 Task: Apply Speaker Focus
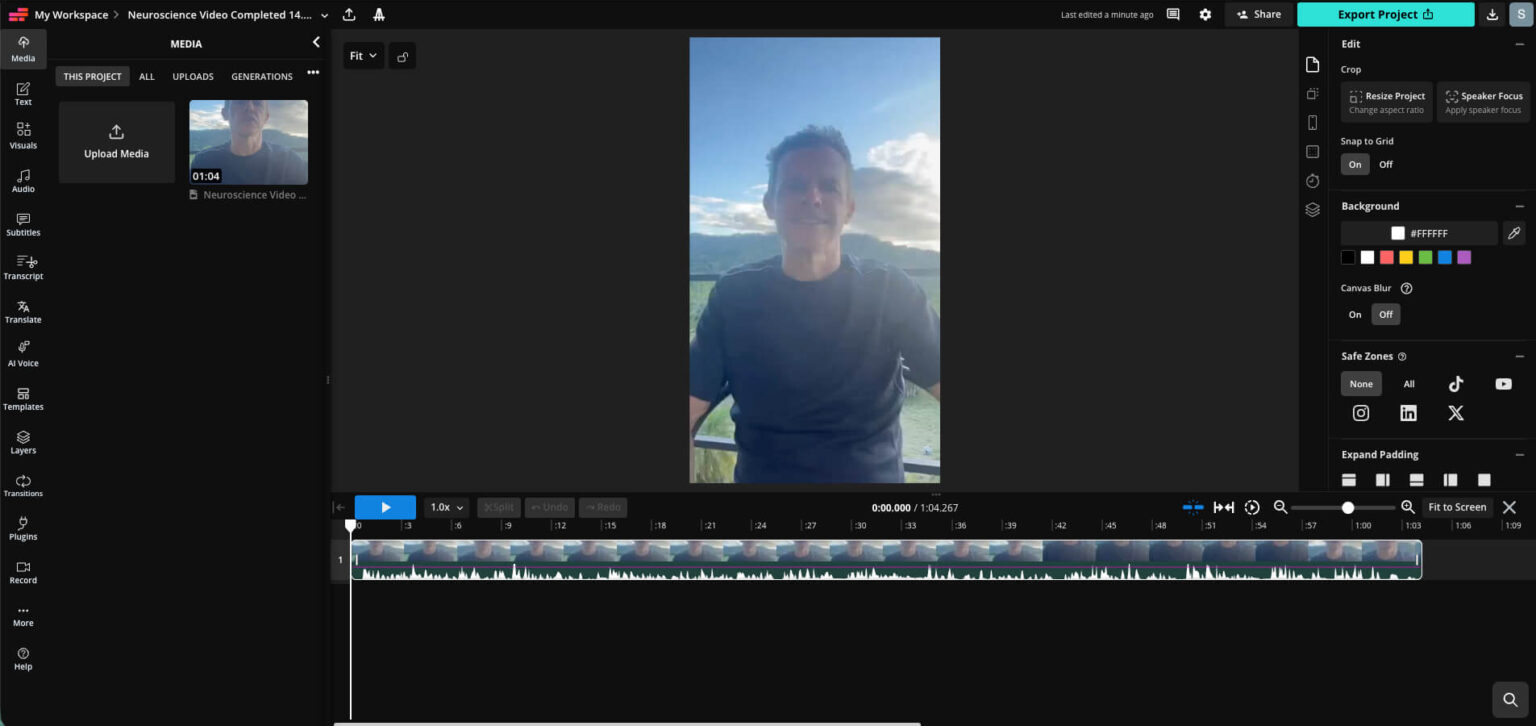(1484, 101)
